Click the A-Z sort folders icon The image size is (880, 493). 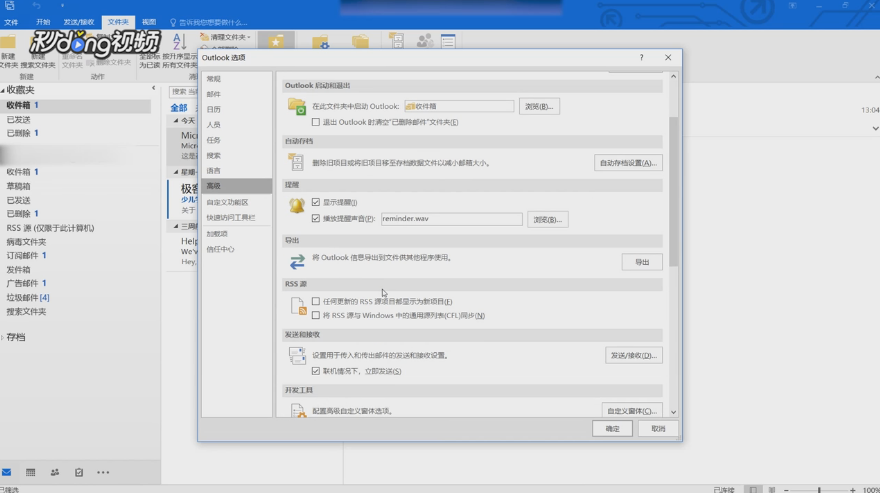(180, 42)
